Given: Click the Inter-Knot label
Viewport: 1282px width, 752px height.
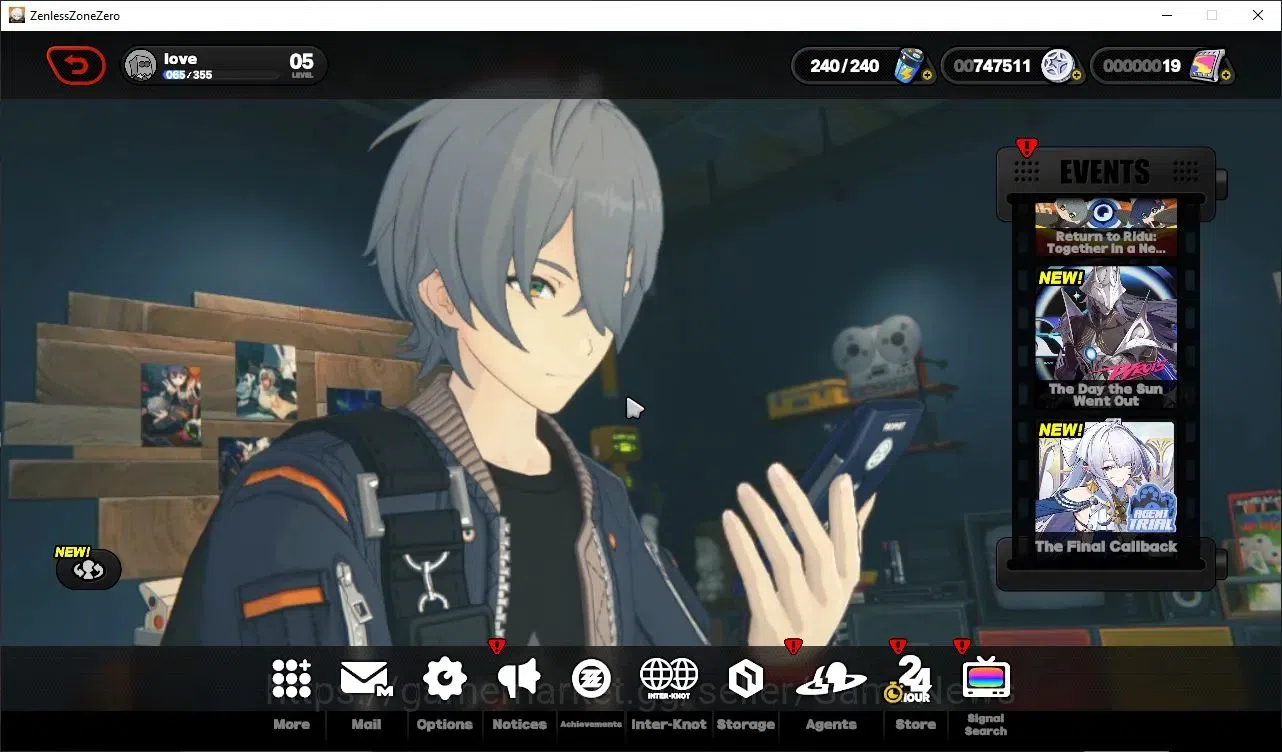Looking at the screenshot, I should coord(669,724).
